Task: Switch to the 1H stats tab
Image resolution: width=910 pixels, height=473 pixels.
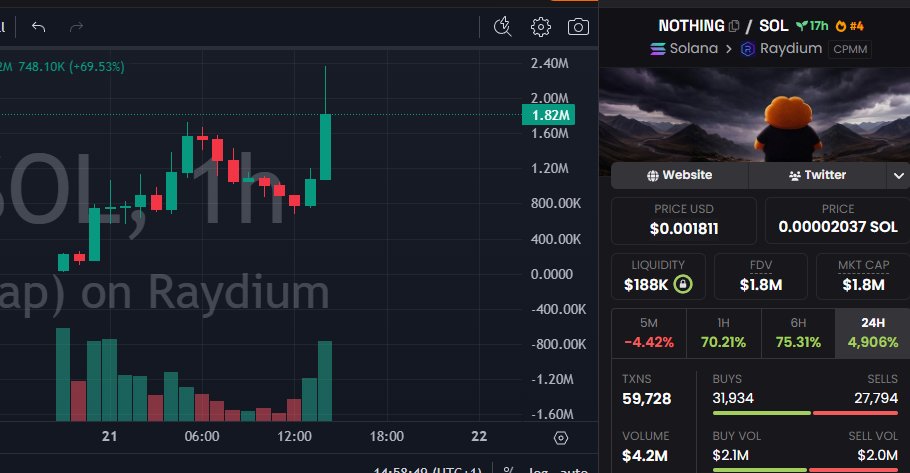Action: (722, 332)
